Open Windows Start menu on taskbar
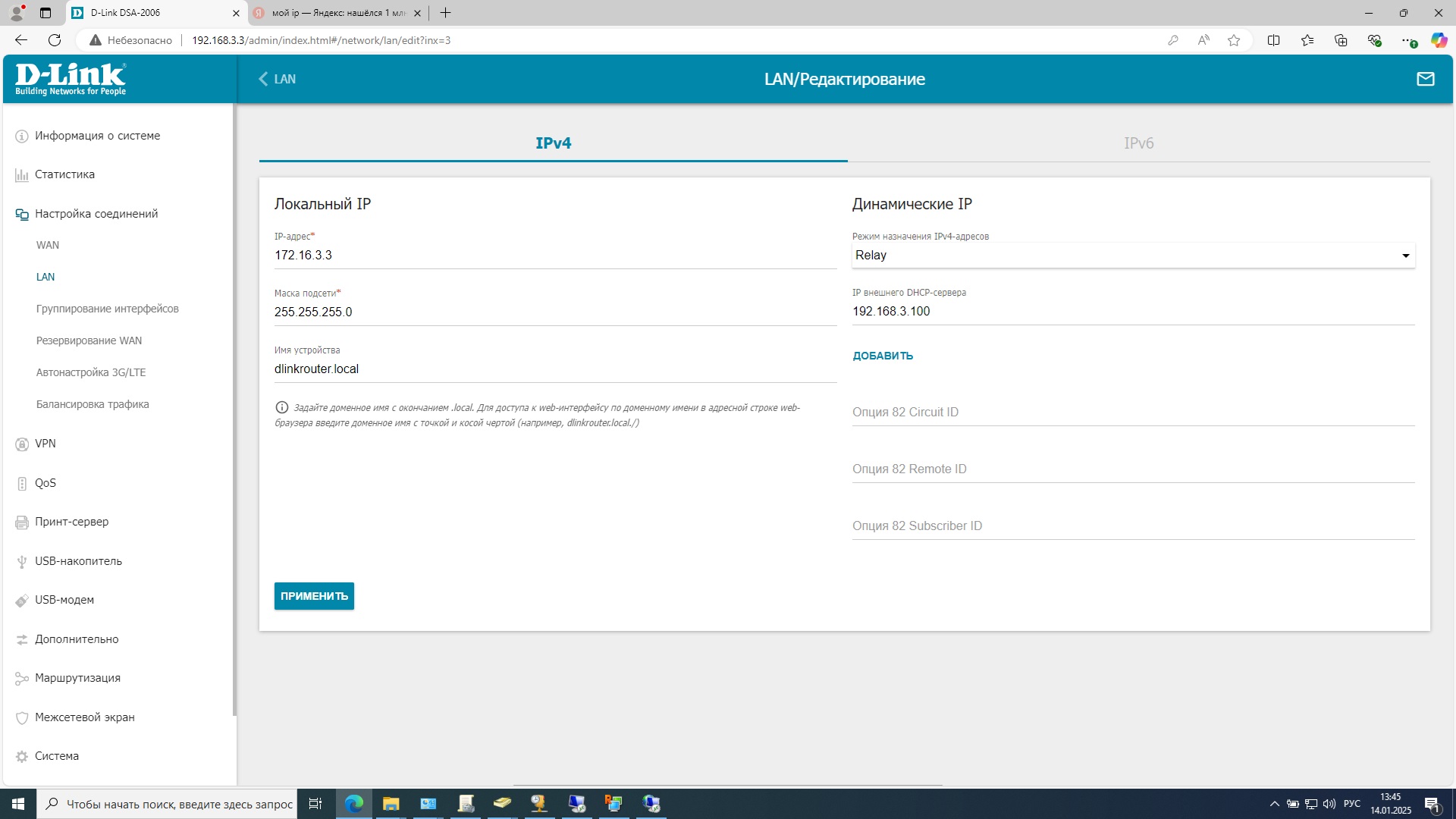The height and width of the screenshot is (819, 1456). [x=17, y=804]
